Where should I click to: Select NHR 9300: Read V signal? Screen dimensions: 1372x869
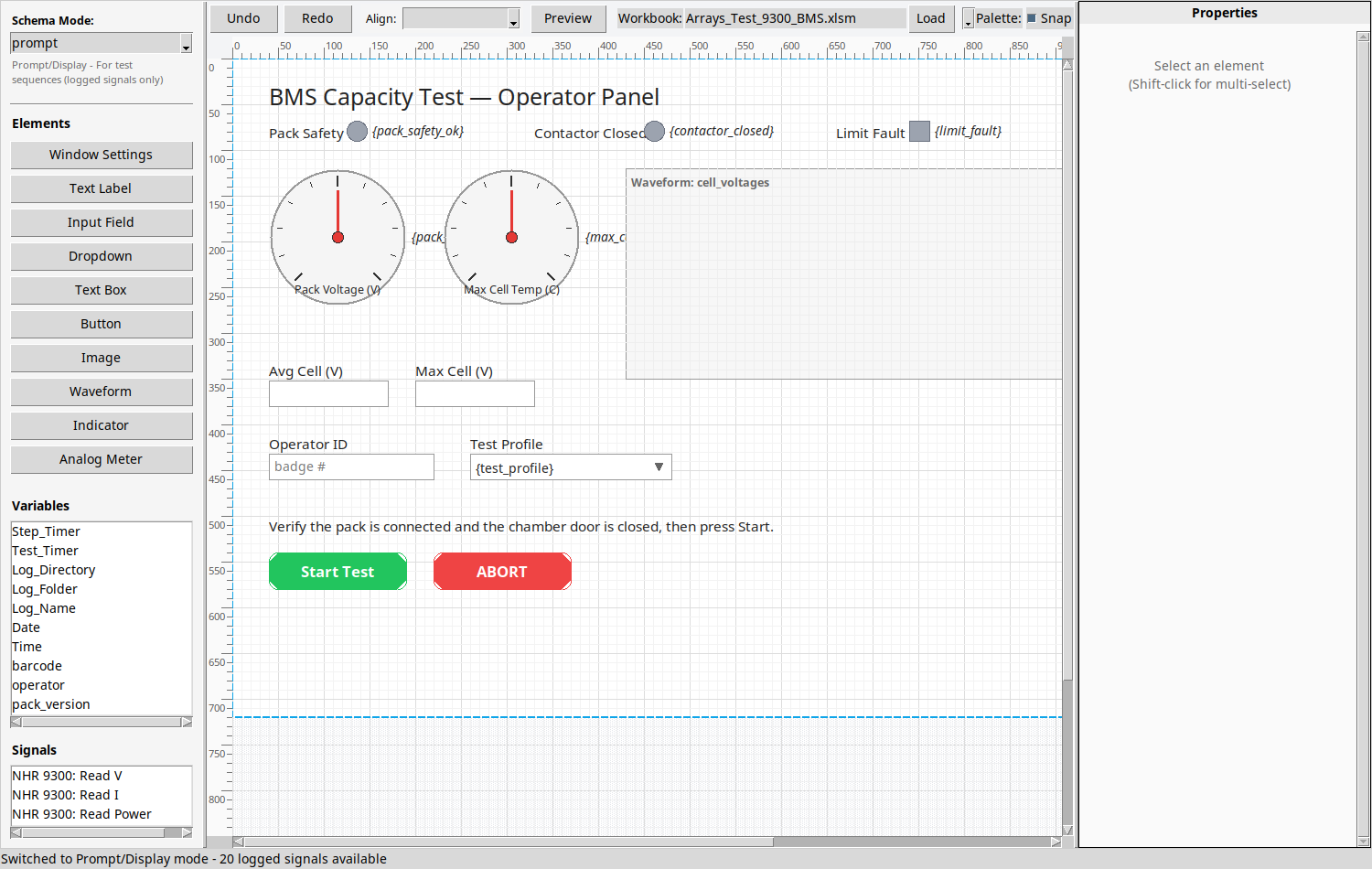[102, 776]
